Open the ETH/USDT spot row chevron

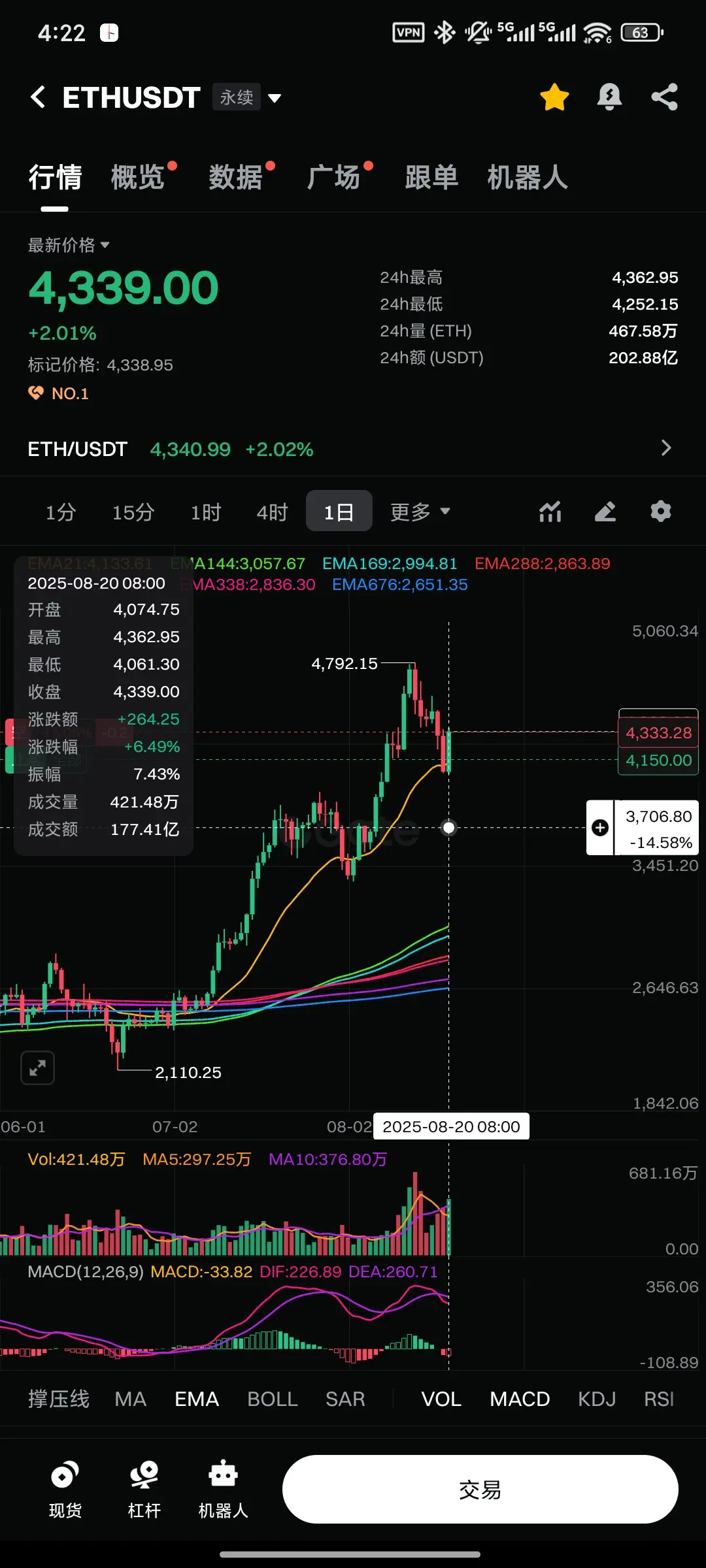[x=666, y=448]
